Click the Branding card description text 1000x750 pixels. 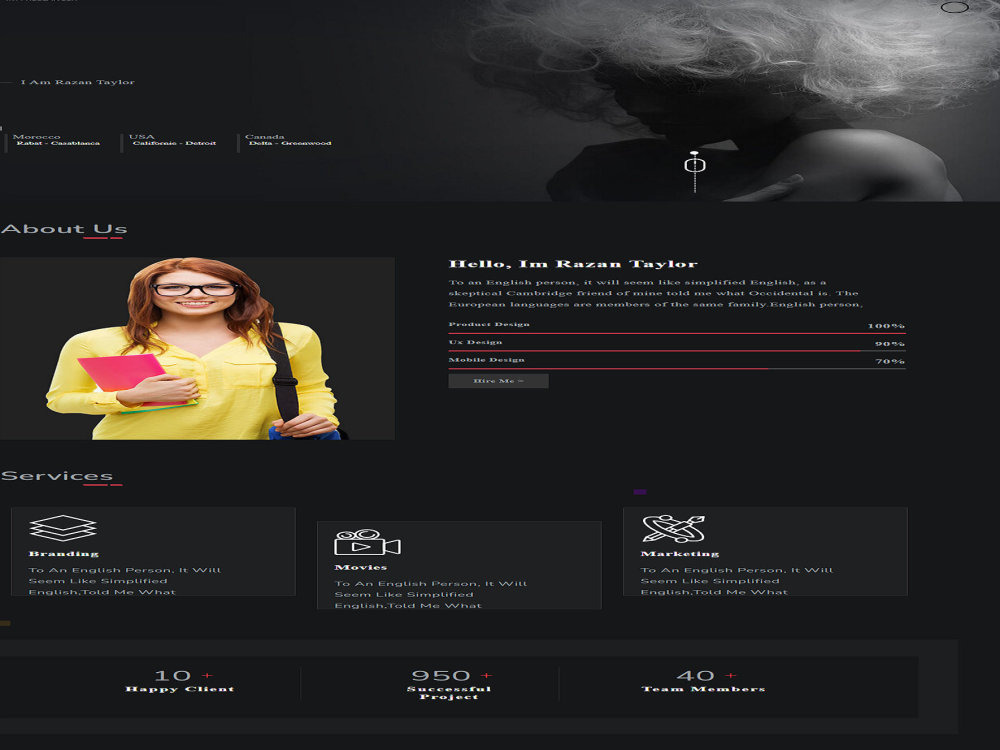pos(125,581)
